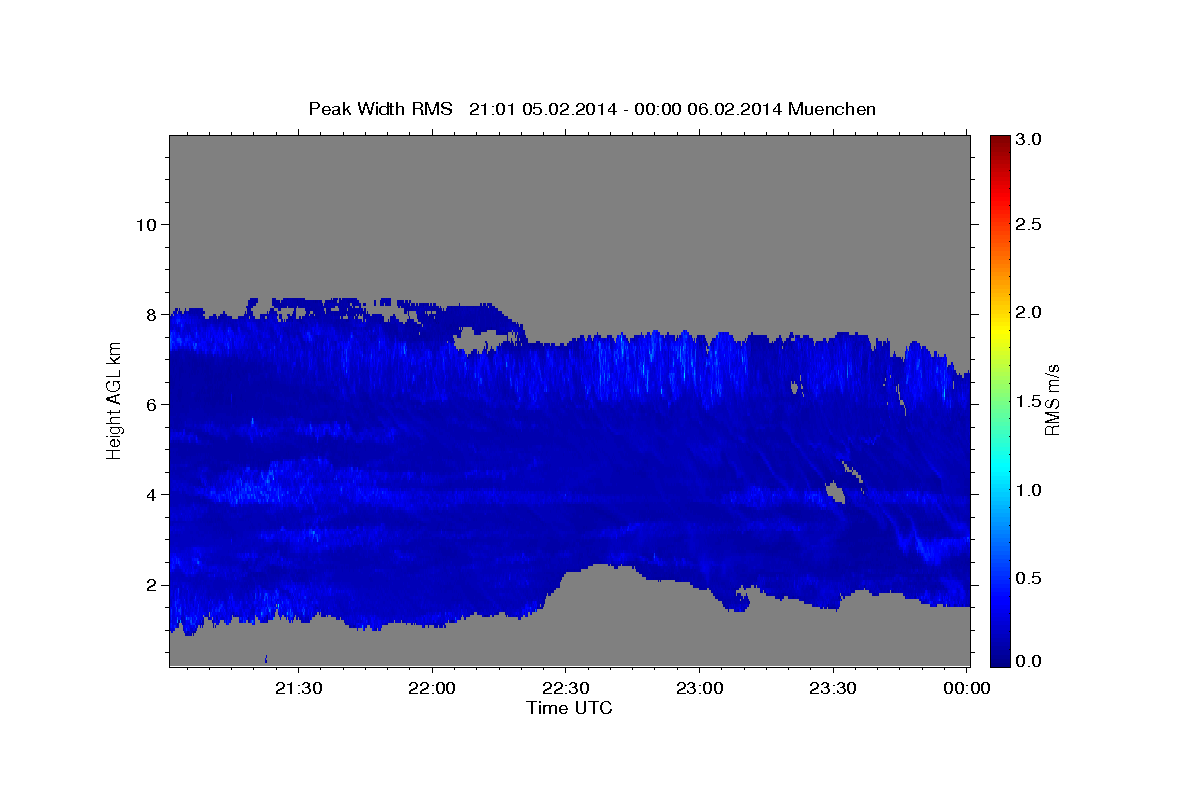Click the '23:30' time axis label
1200x800 pixels.
832,688
